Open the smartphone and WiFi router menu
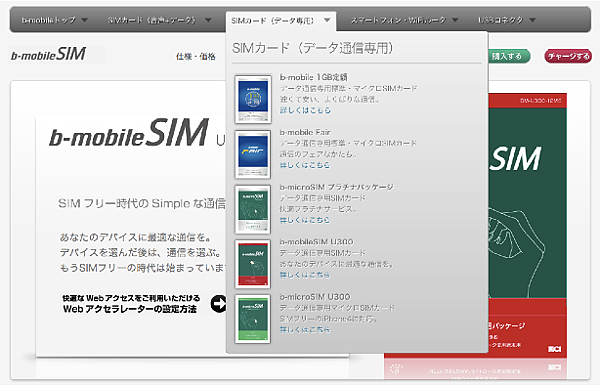The height and width of the screenshot is (386, 600). (x=398, y=20)
